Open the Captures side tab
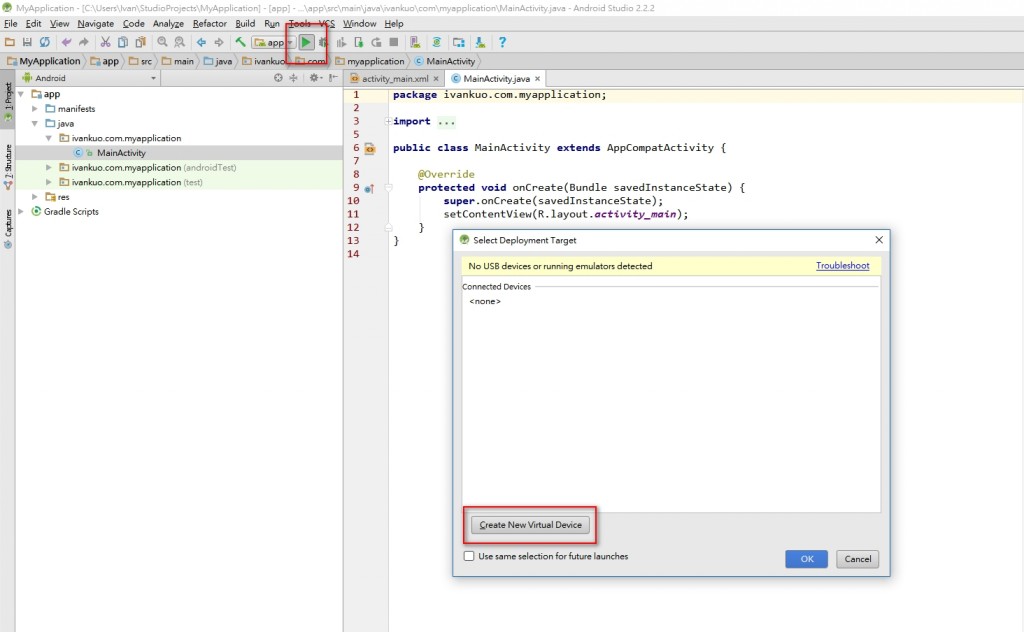 click(8, 229)
